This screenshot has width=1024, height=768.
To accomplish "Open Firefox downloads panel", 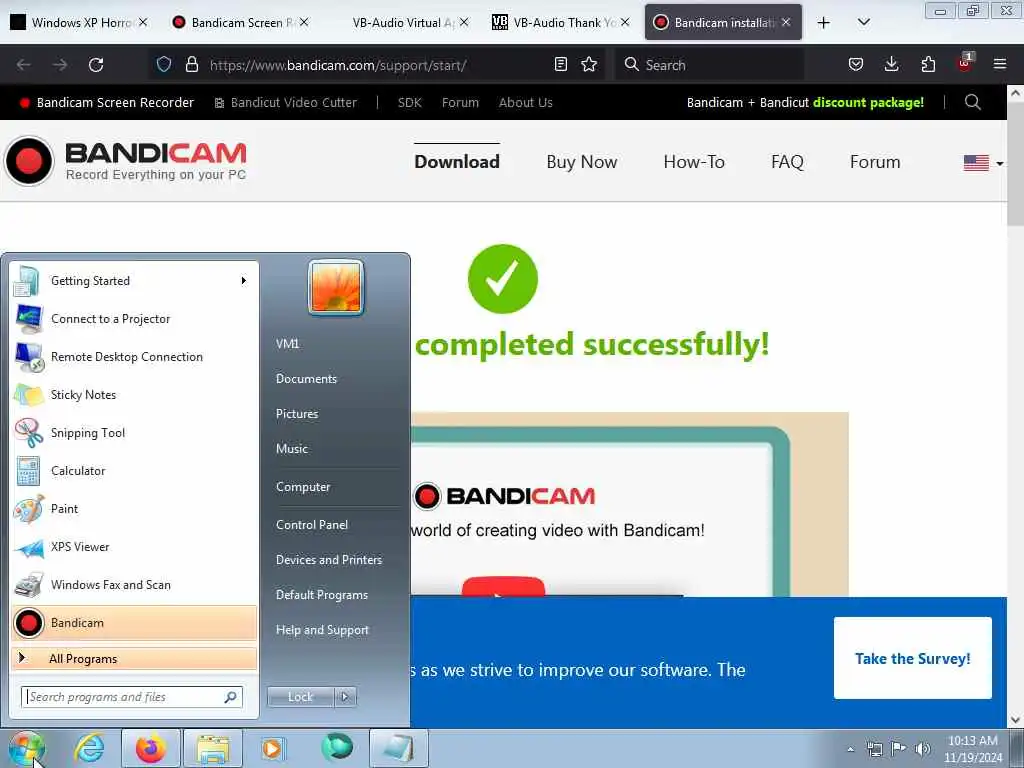I will (891, 65).
